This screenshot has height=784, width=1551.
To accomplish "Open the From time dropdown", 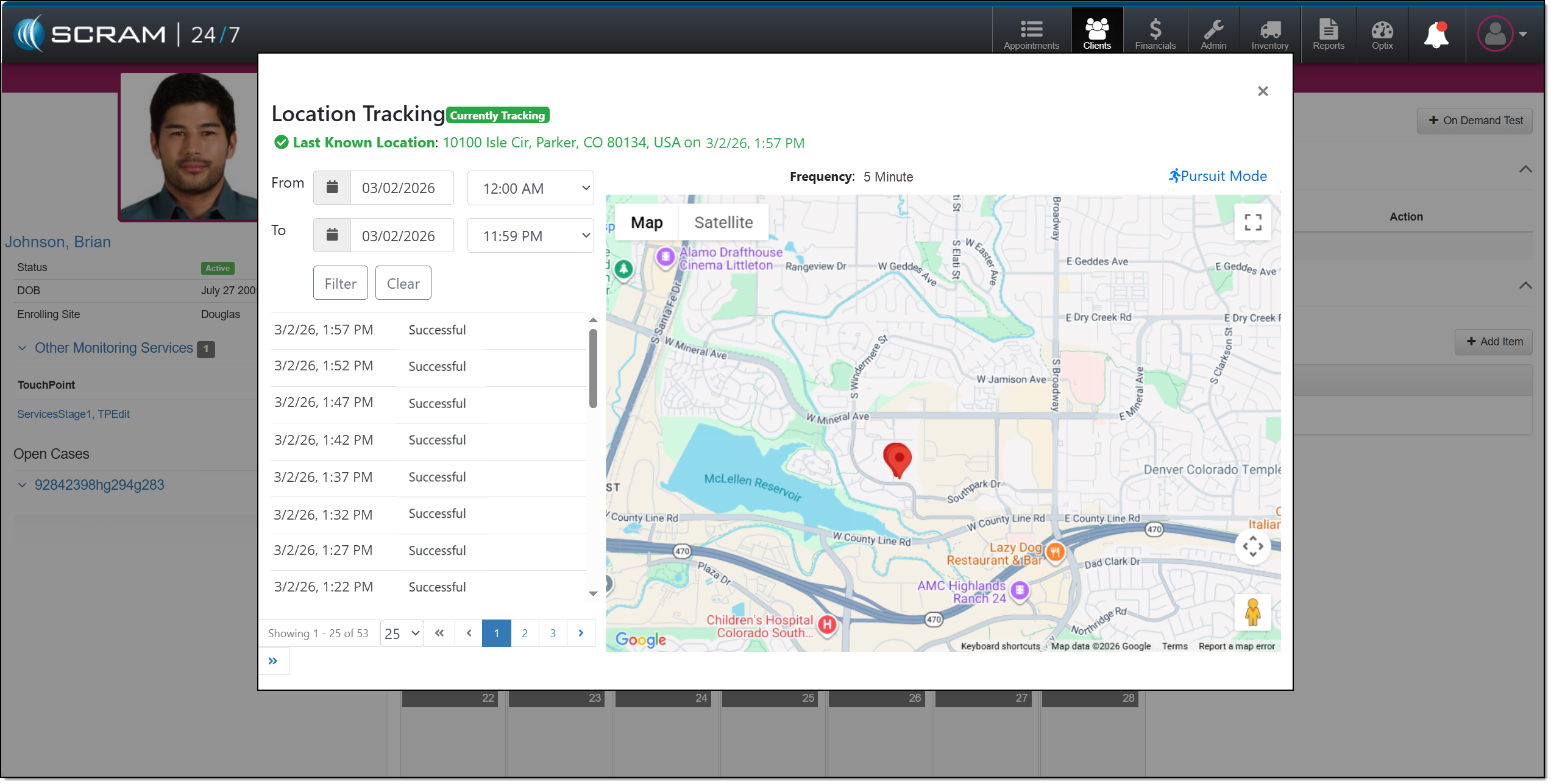I will 531,188.
